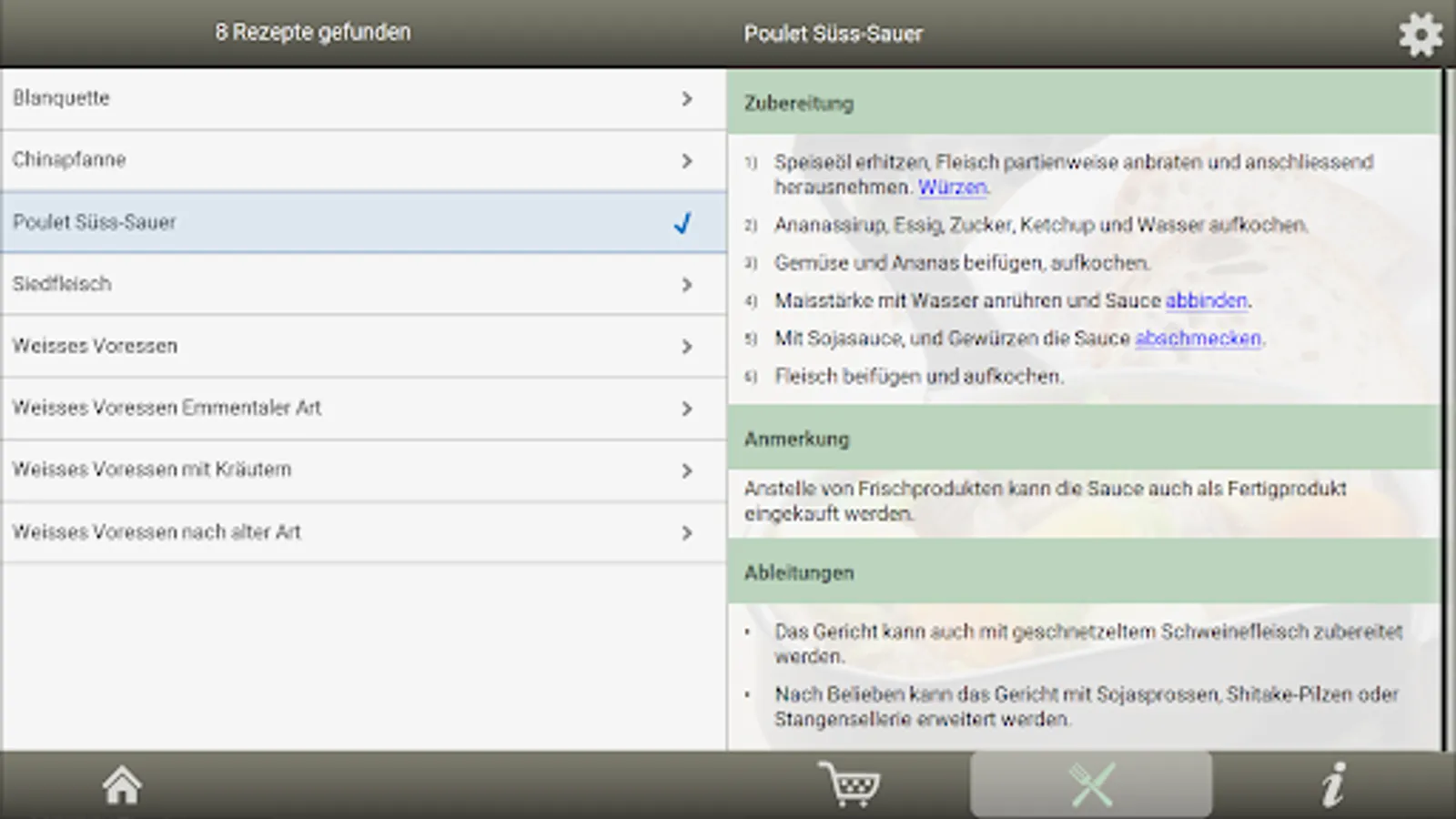Screen dimensions: 1456x819
Task: Select Weisses Voressen mit Kräutern recipe
Action: tap(152, 470)
